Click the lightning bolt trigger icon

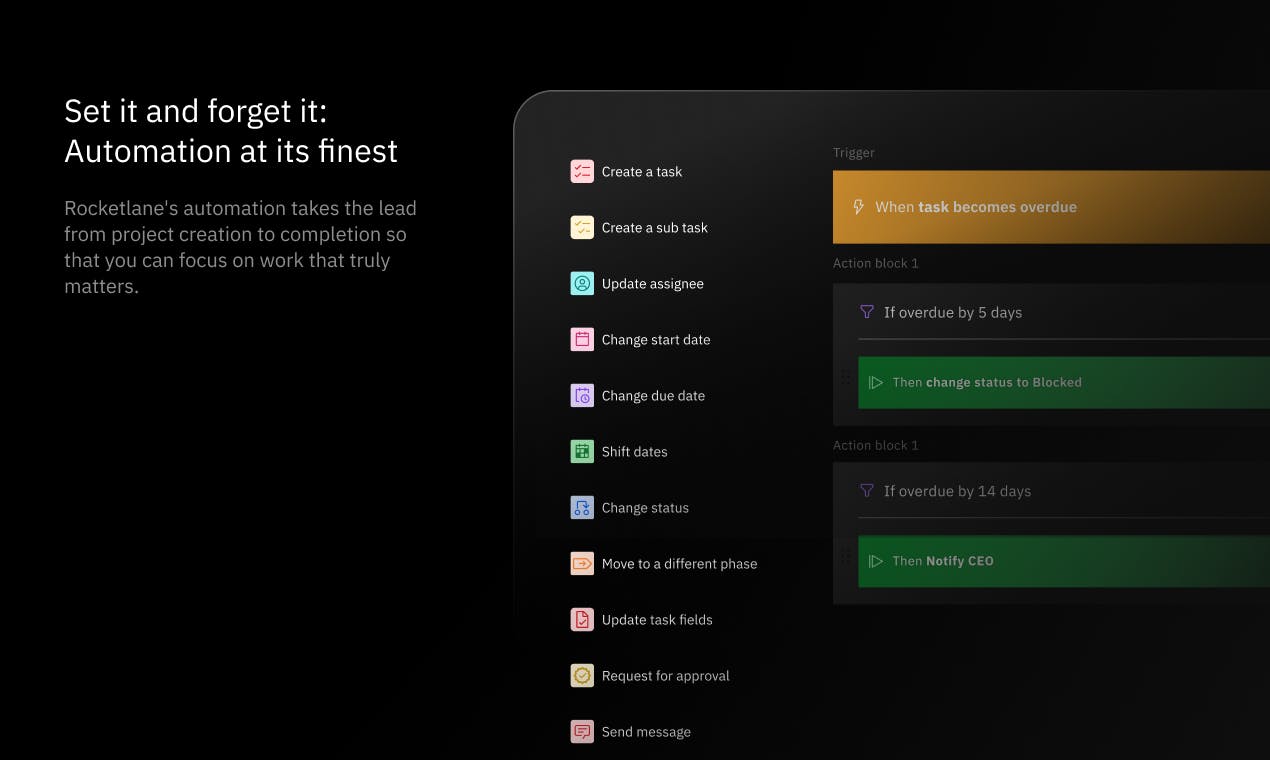[858, 207]
